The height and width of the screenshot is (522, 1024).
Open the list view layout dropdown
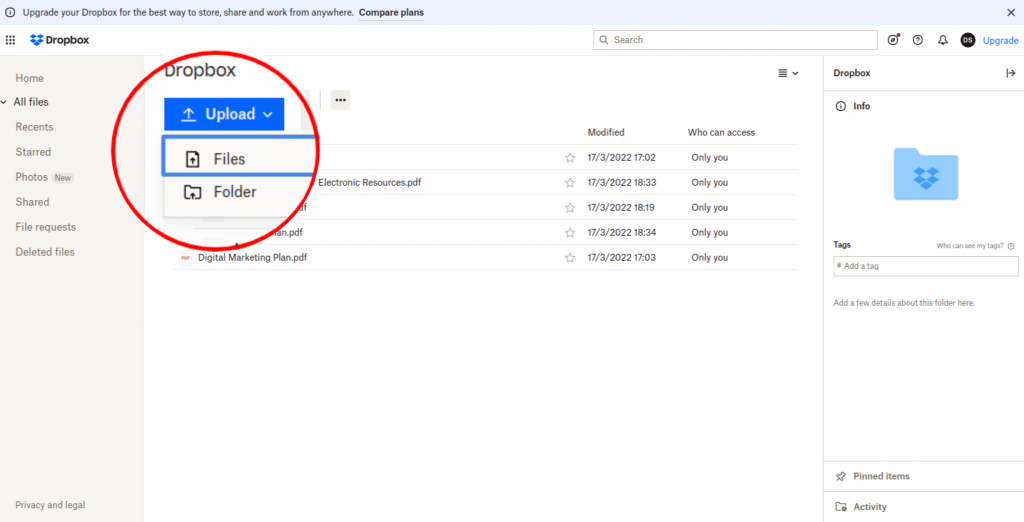click(788, 73)
